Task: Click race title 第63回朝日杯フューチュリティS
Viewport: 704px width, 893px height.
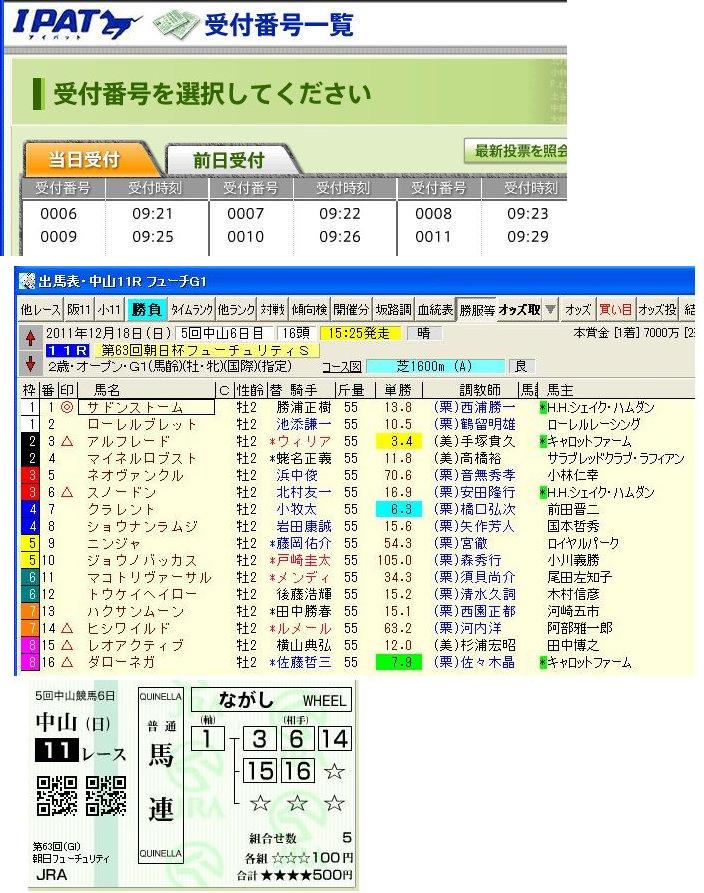Action: pos(205,350)
